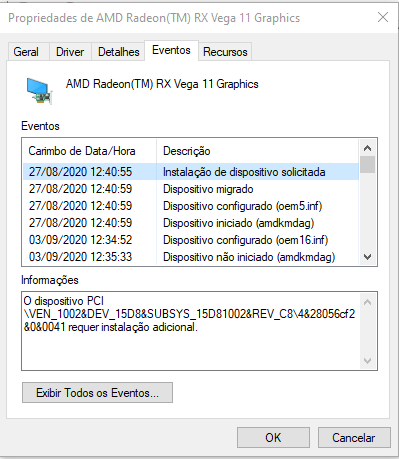
Task: Click the Informações box scroll-down arrow
Action: coord(368,361)
